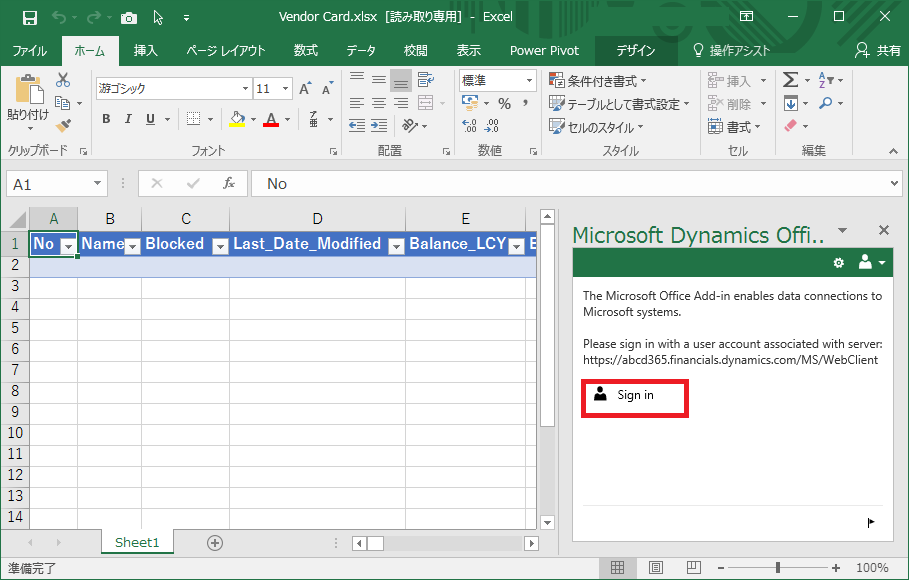Switch to the ページ レイアウト tab
Screen dimensions: 909x580
pos(226,51)
